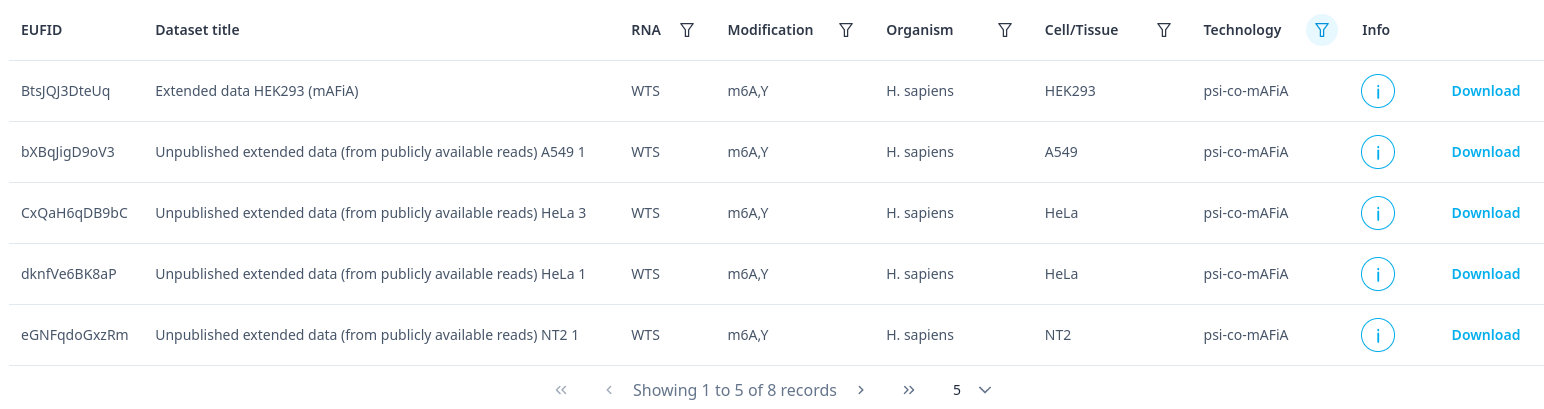Click the Dataset title column header
1544x409 pixels.
(x=197, y=30)
